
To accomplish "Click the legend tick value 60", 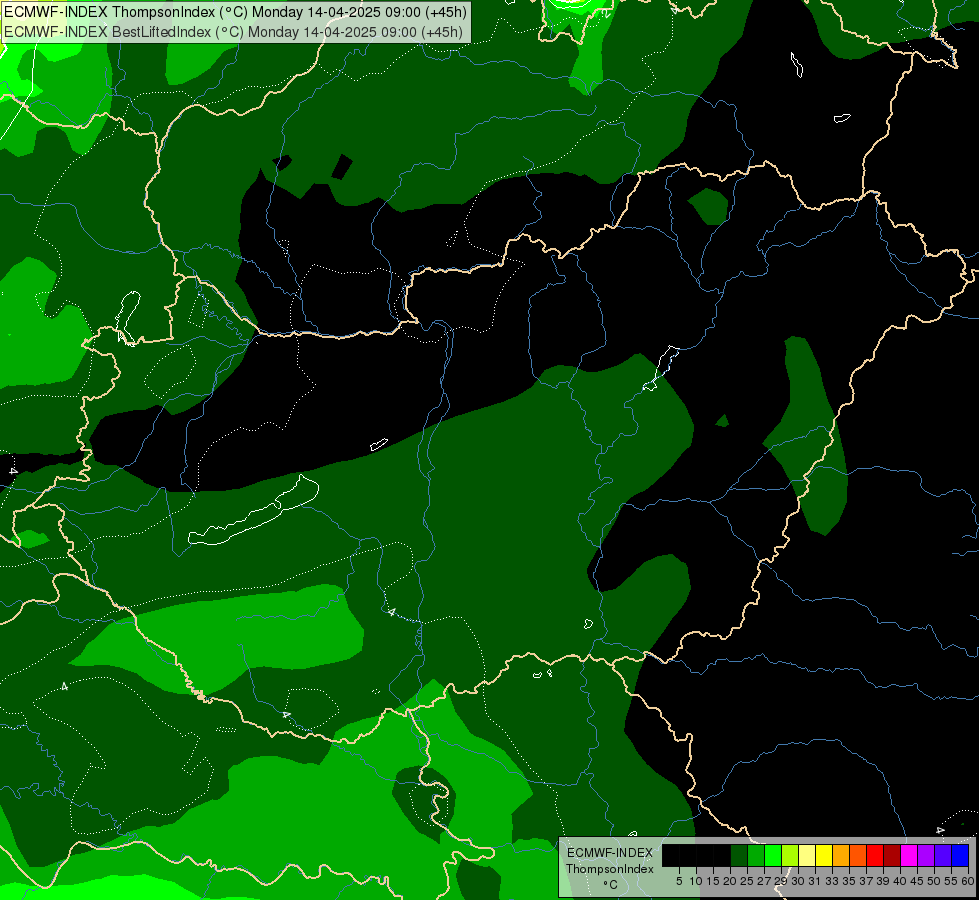I will 968,881.
